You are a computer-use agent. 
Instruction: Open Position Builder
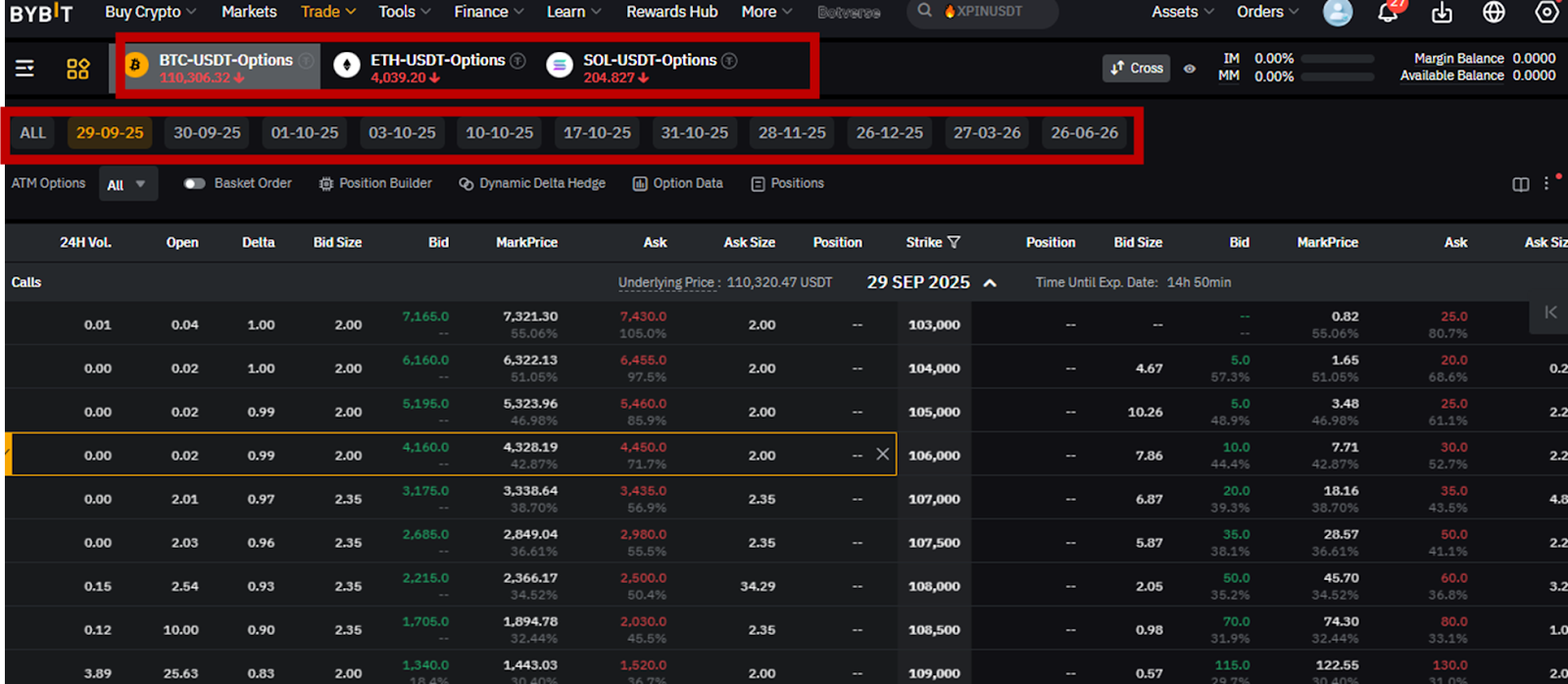[x=375, y=183]
